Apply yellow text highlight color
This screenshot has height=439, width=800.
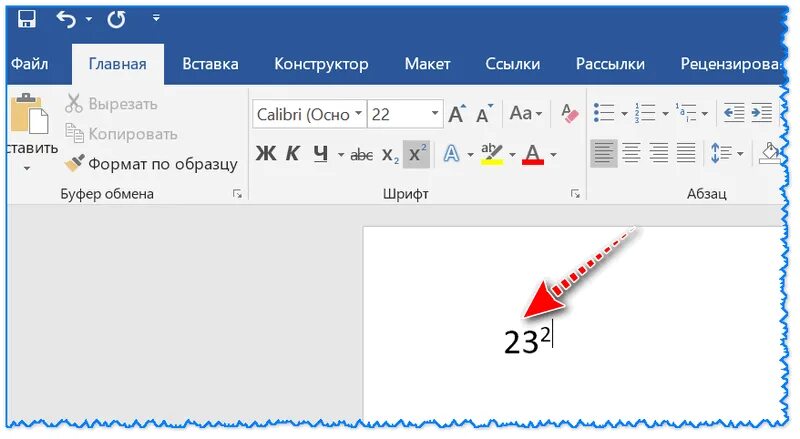point(492,154)
